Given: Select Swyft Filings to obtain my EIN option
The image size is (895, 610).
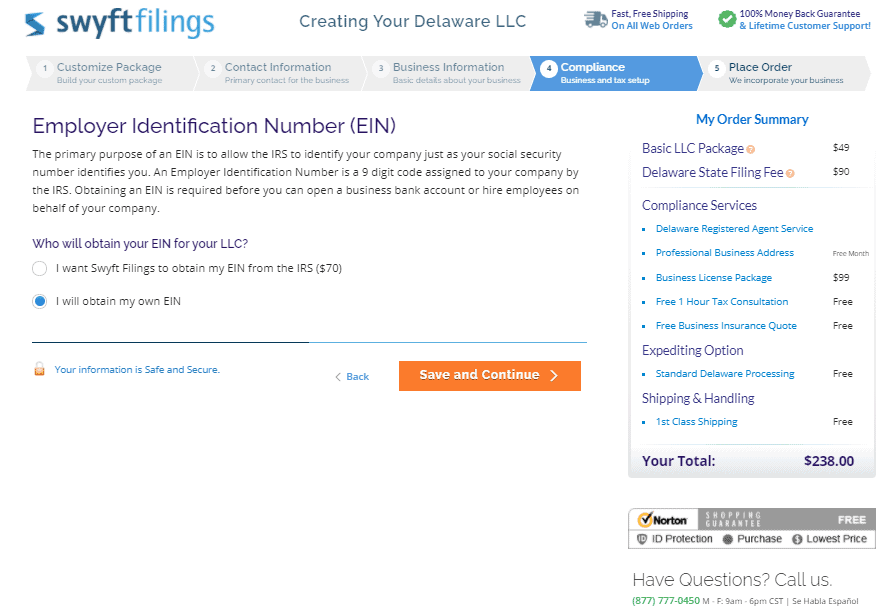Looking at the screenshot, I should click(x=39, y=268).
